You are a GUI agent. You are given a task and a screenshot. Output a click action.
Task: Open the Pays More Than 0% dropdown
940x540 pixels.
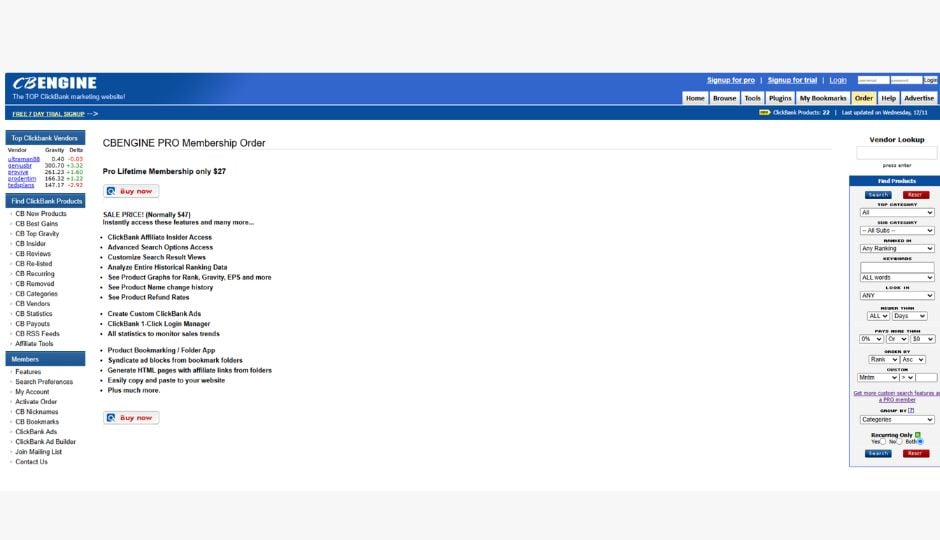tap(871, 339)
